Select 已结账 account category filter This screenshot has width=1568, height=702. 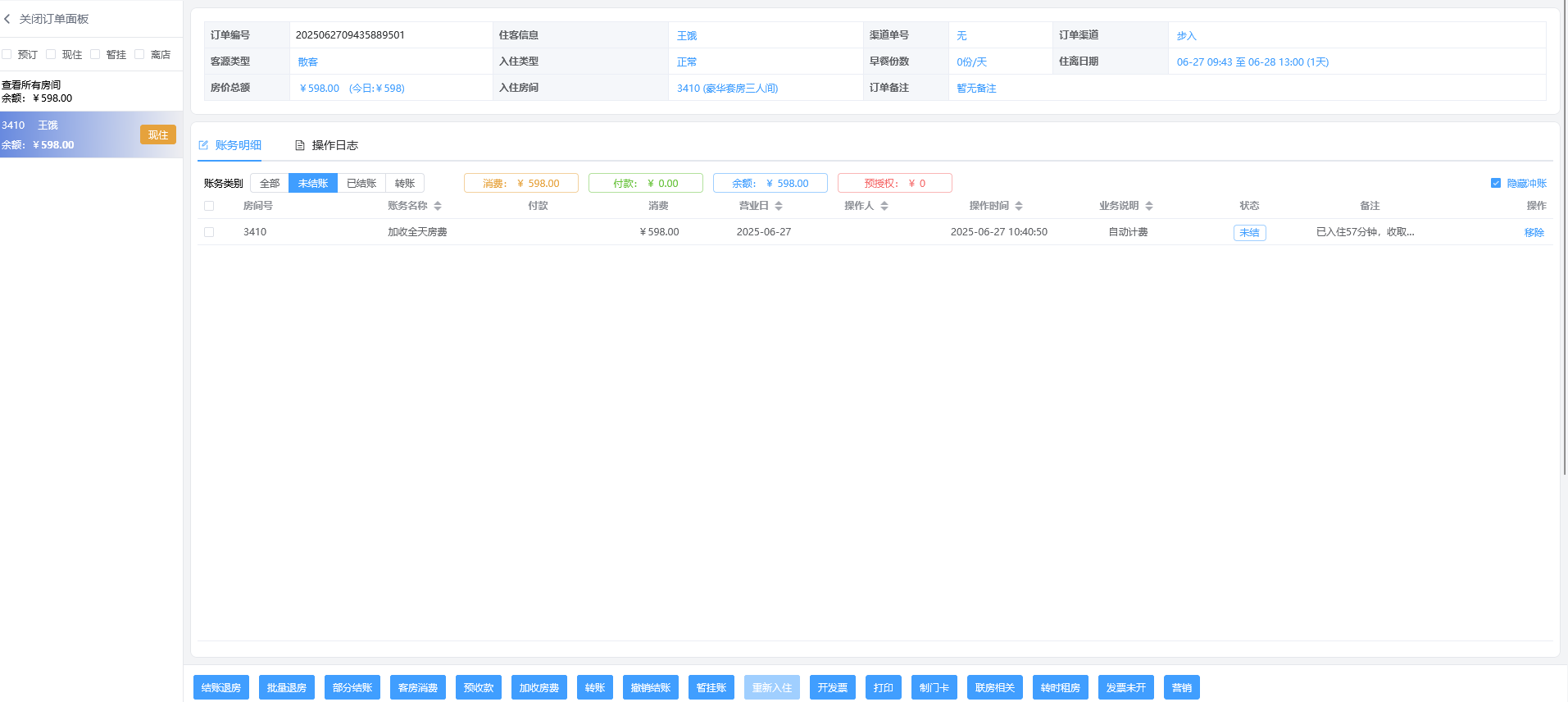point(361,183)
